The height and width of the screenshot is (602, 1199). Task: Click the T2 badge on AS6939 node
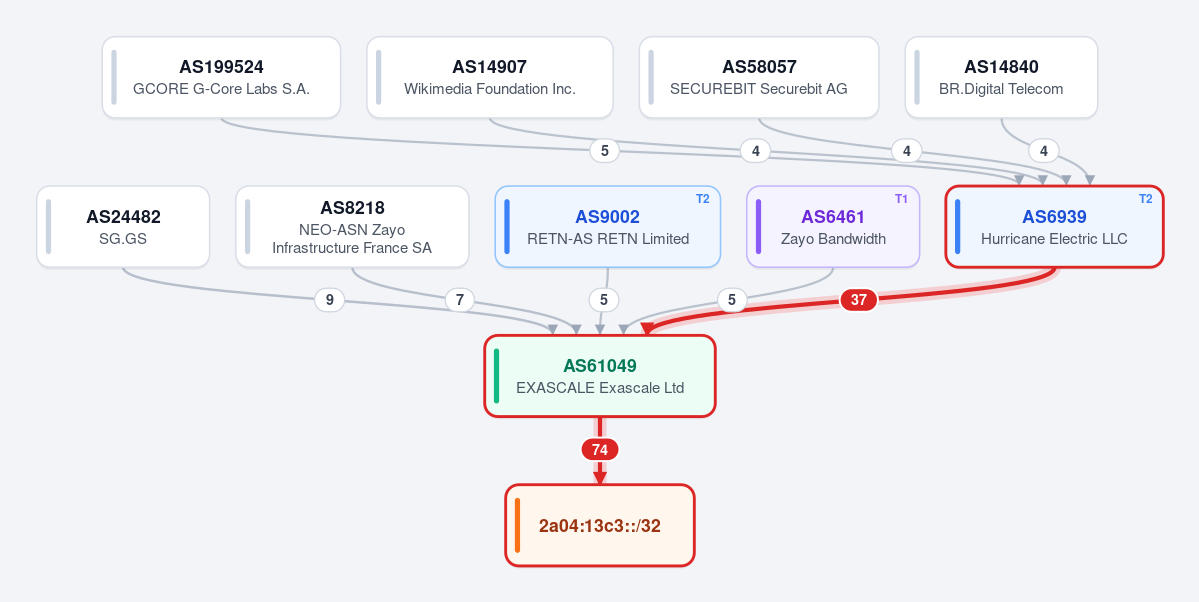[x=1145, y=199]
